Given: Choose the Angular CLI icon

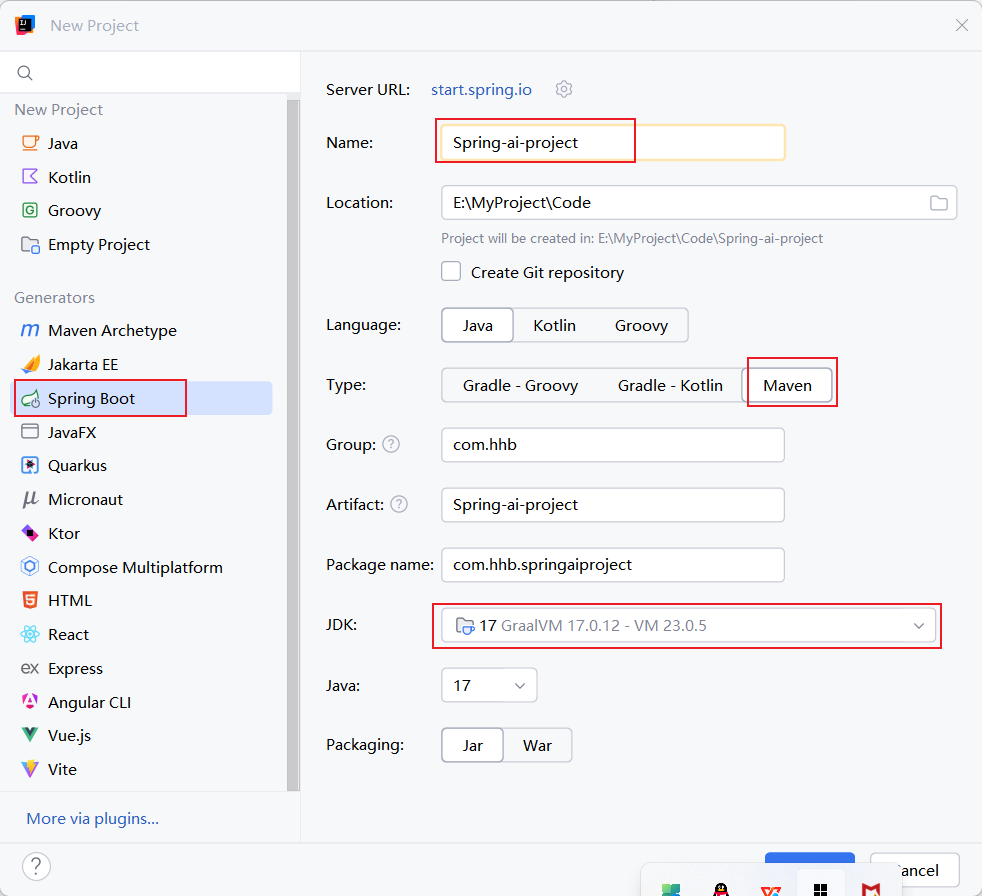Looking at the screenshot, I should [30, 701].
